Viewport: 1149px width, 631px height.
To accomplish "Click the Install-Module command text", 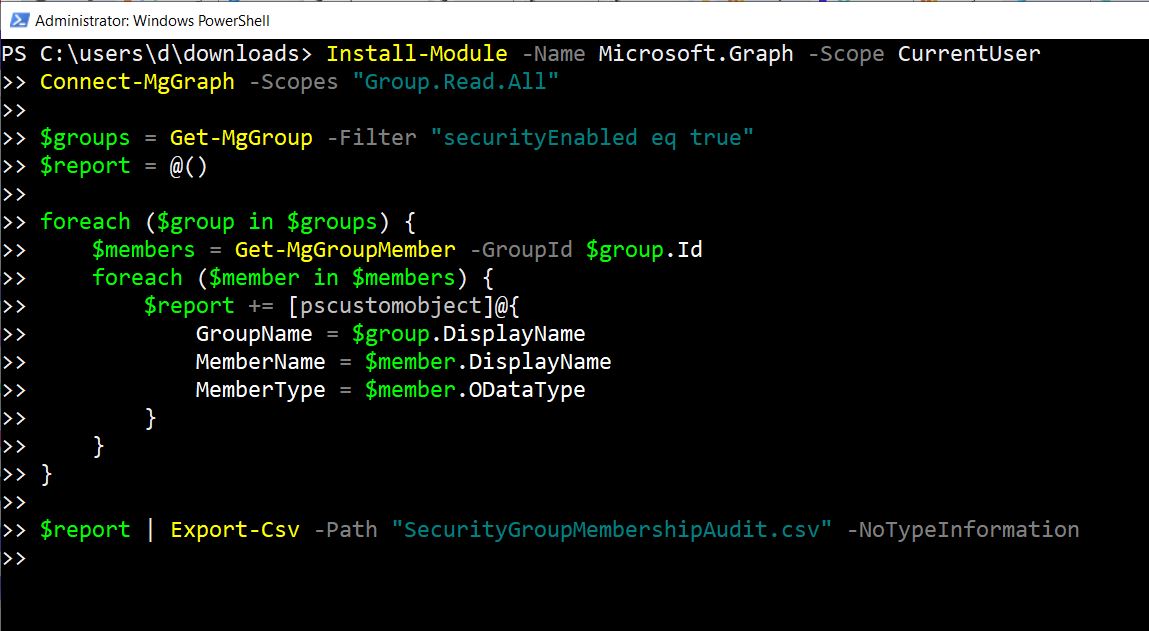I will coord(416,53).
